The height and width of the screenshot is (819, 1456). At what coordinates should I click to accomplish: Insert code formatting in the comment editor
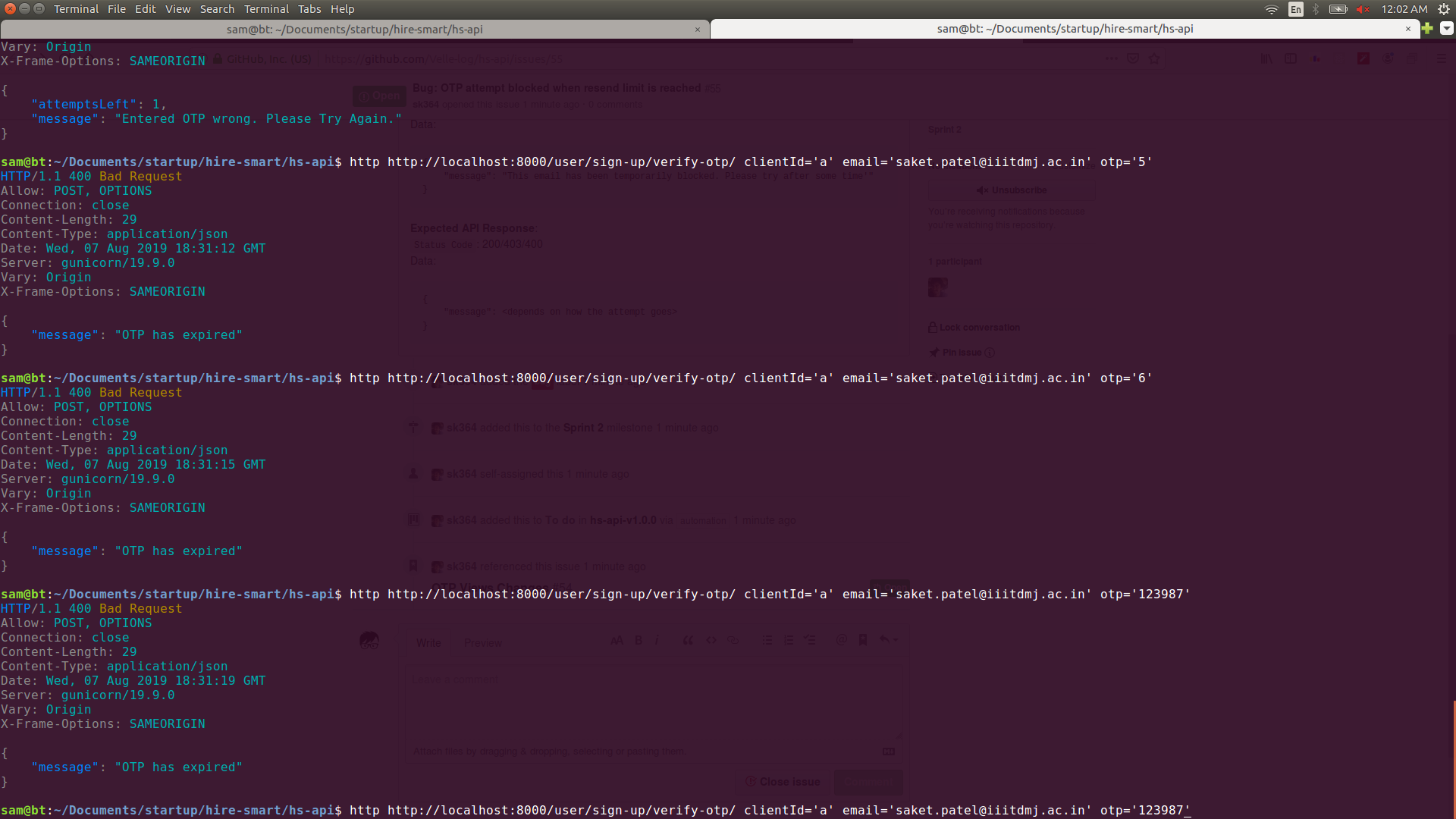point(711,640)
